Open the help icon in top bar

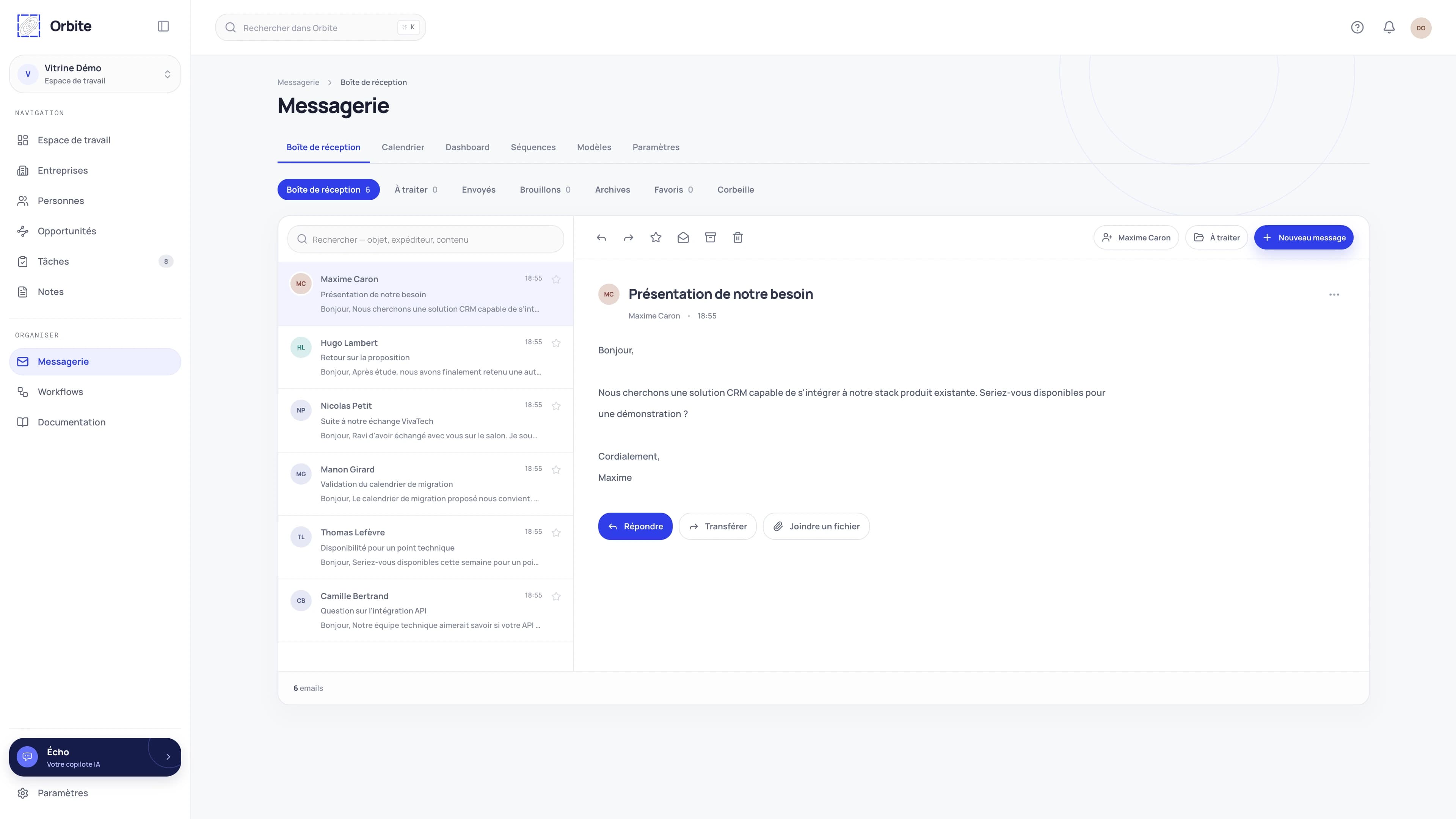1357,28
